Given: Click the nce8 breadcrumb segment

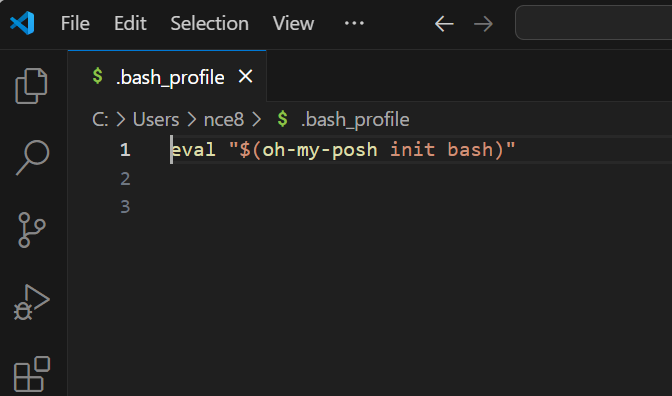Looking at the screenshot, I should (224, 120).
